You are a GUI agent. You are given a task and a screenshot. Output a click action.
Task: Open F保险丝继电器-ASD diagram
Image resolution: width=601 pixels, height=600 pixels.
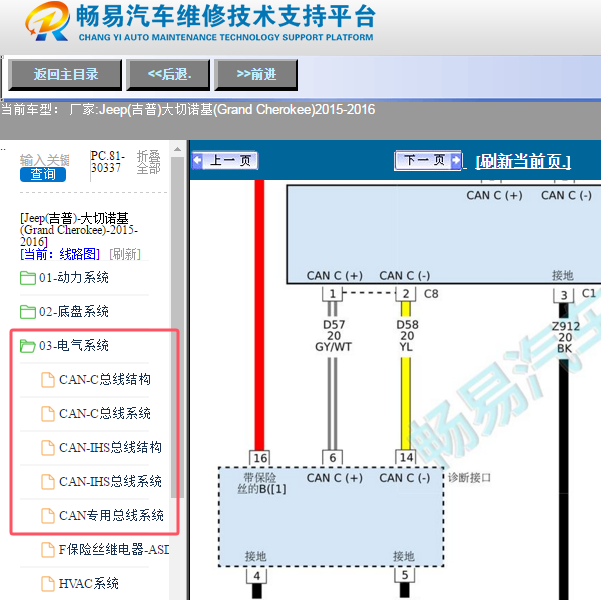pos(114,550)
